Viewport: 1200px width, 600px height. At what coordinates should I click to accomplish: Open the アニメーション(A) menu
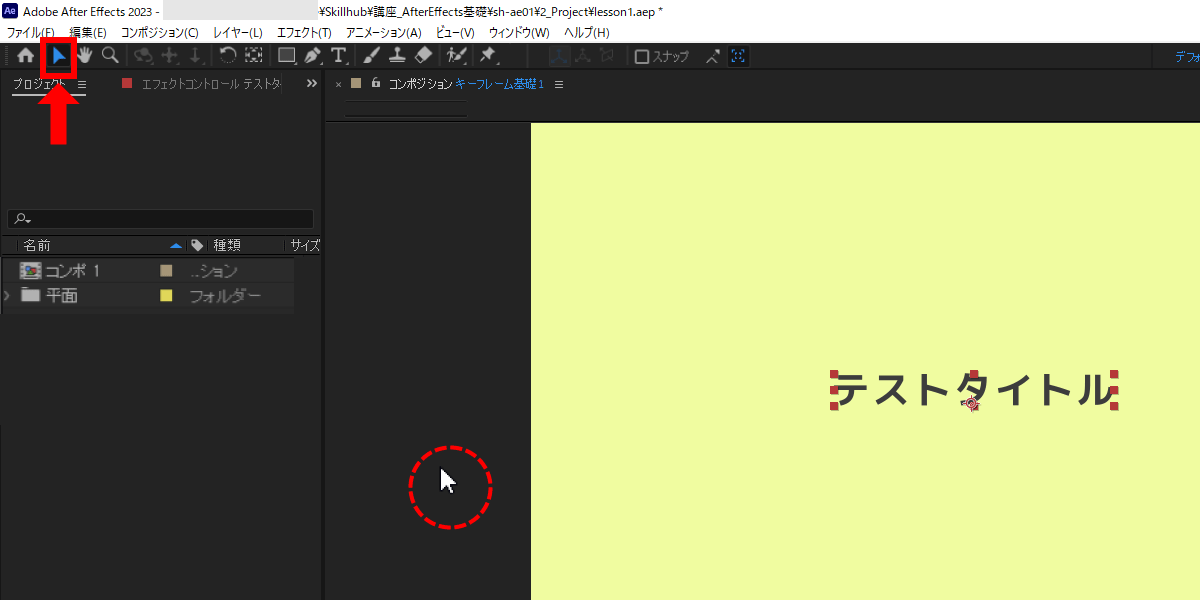(384, 33)
